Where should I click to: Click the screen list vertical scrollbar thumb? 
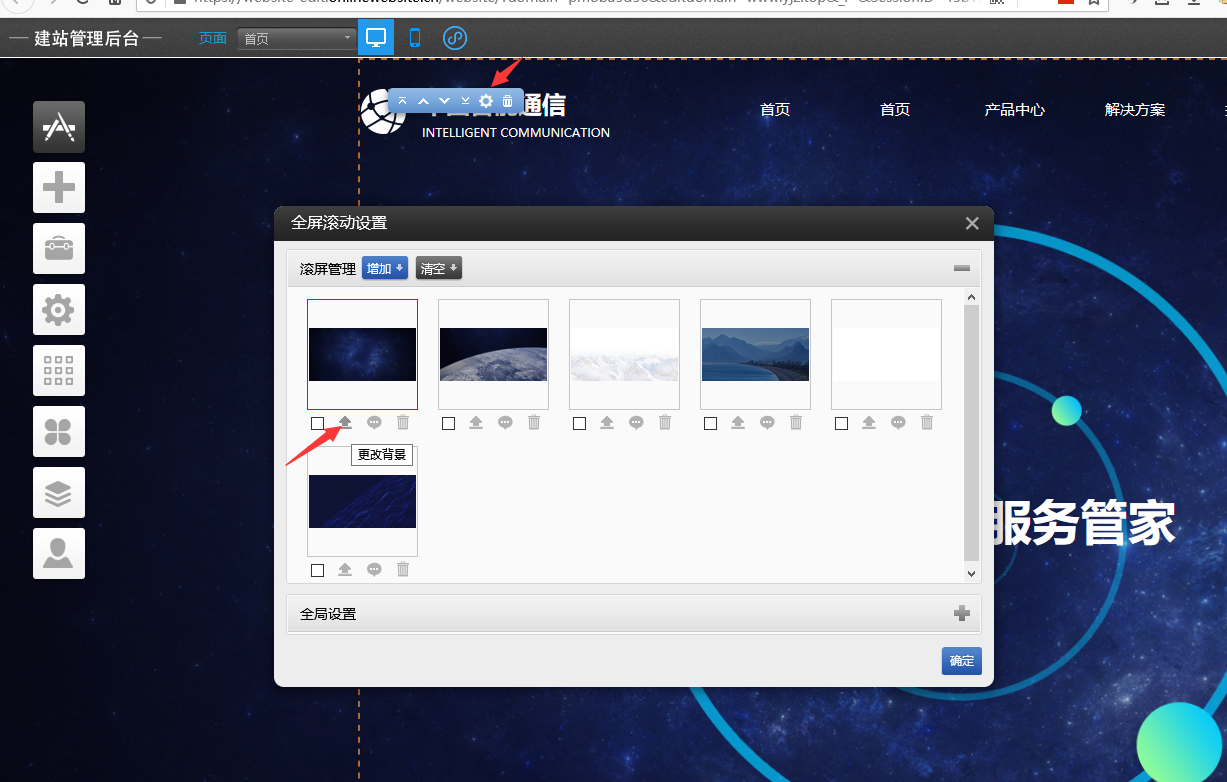(971, 433)
